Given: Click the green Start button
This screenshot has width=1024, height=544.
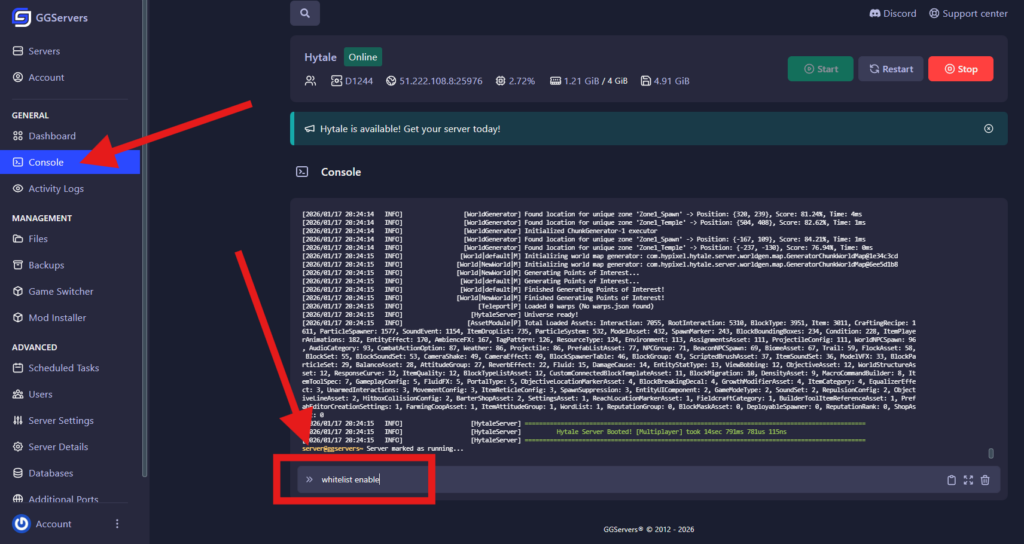Looking at the screenshot, I should [x=820, y=69].
